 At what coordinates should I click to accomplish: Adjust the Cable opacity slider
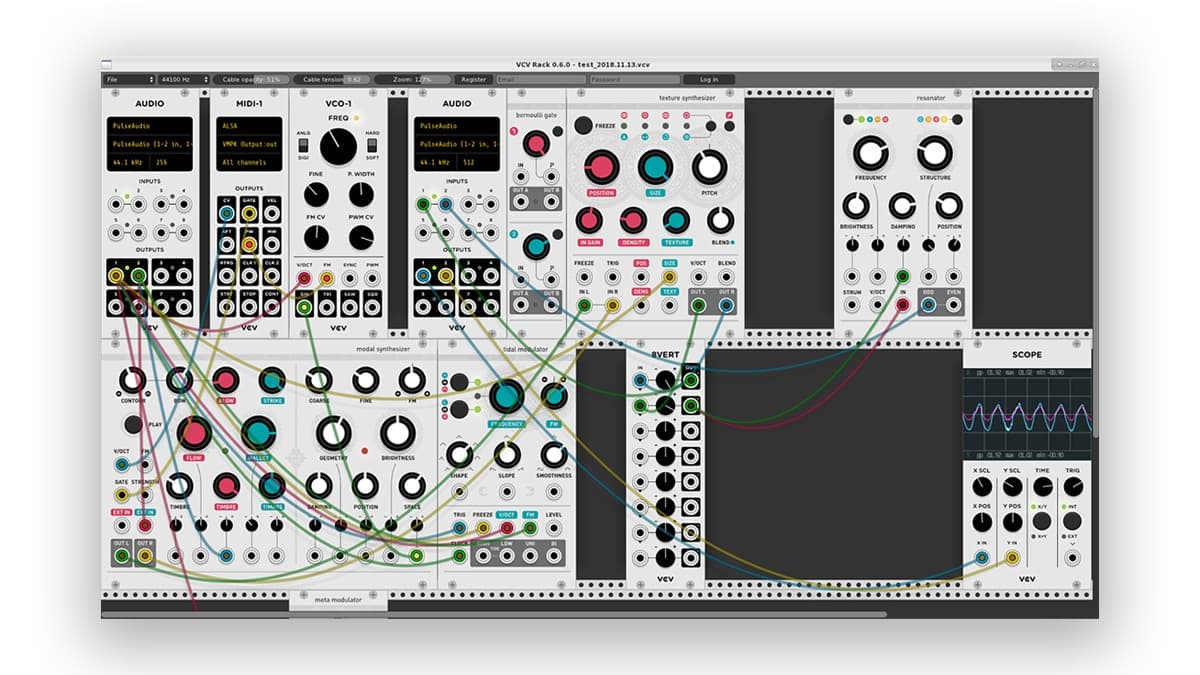(252, 78)
